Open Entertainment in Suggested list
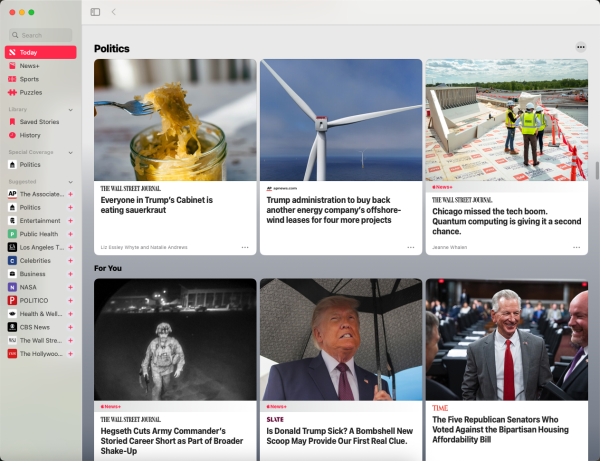Viewport: 600px width, 461px height. coord(36,221)
